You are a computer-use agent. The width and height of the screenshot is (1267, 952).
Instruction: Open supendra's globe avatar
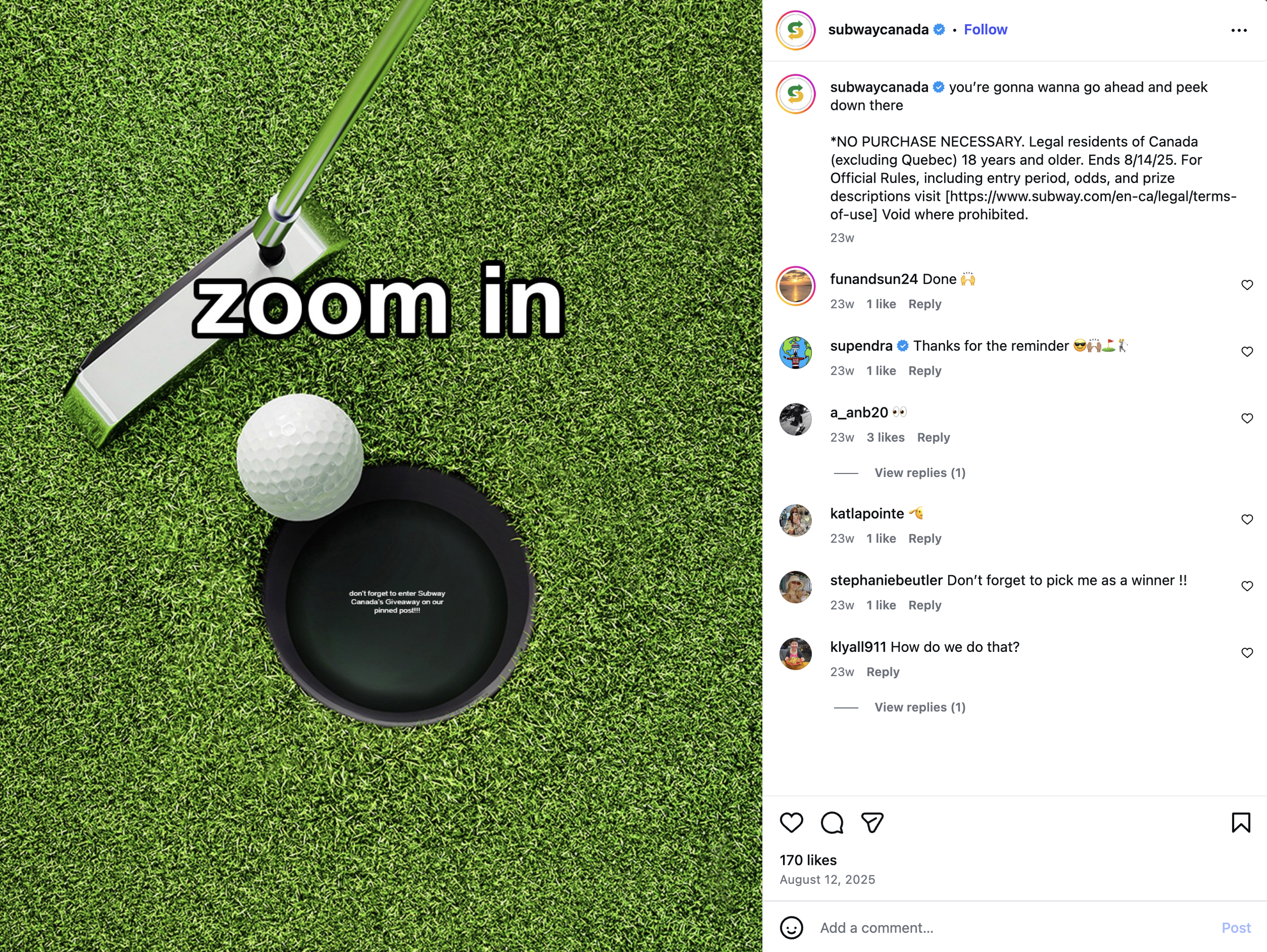click(x=796, y=352)
